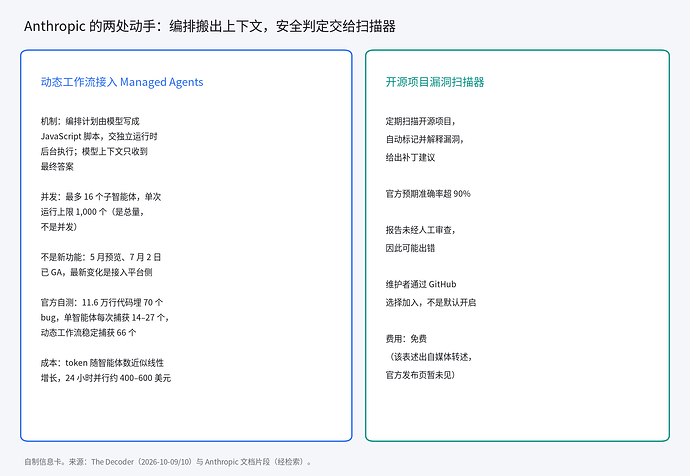The image size is (690, 476).
Task: Select the line "不是新功能：5 月预览、7 月 2 日"
Action: pyautogui.click(x=101, y=257)
